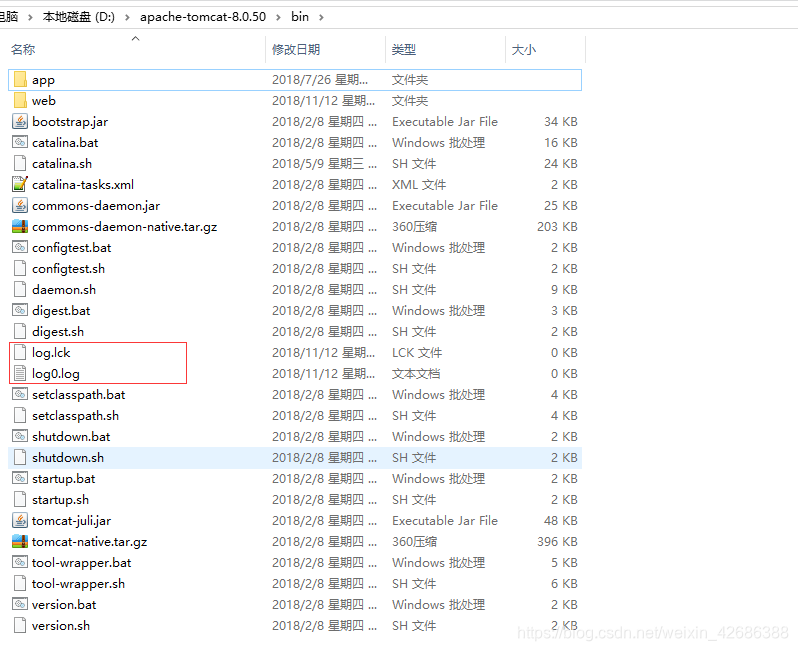Select the file name tool-wrapper.bat
The height and width of the screenshot is (651, 798).
(x=81, y=562)
